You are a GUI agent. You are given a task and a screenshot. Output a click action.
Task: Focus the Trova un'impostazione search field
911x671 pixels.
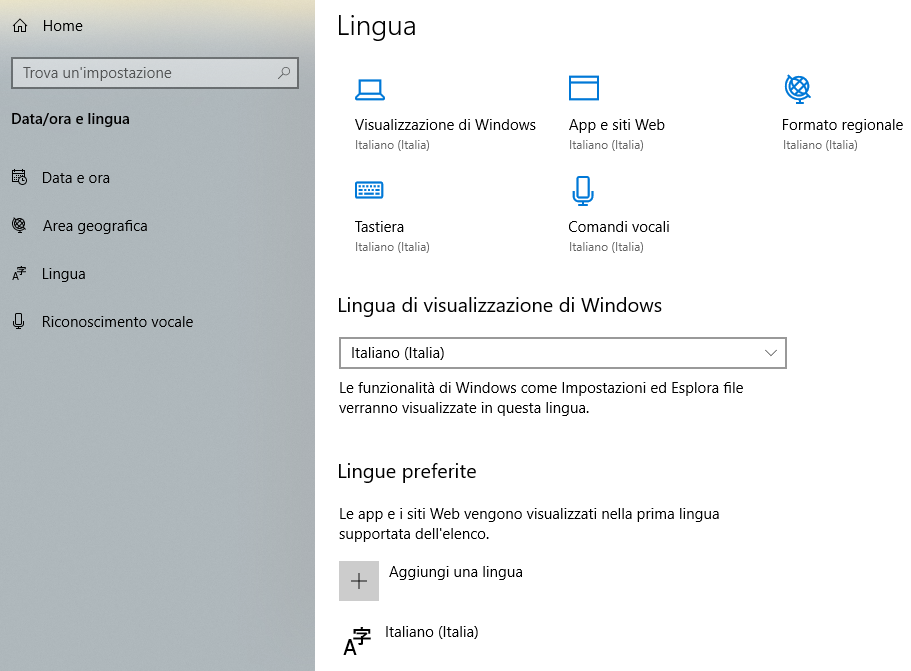pos(155,73)
